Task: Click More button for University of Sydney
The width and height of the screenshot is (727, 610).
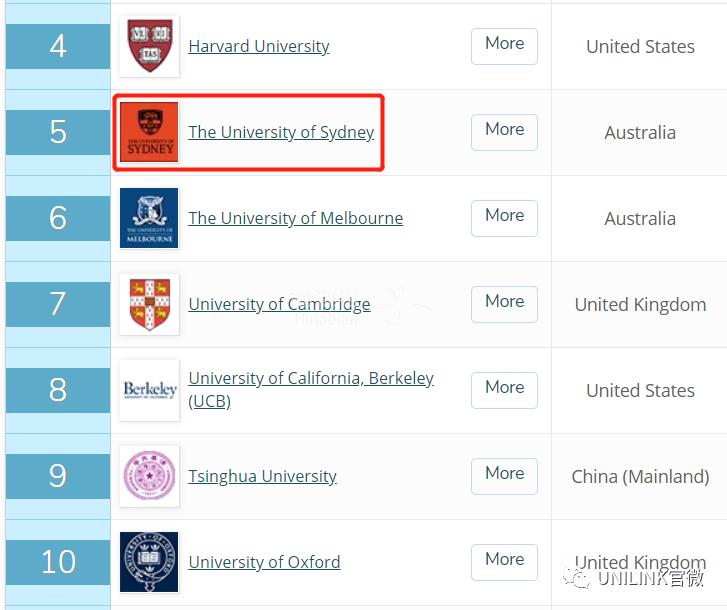Action: [x=504, y=133]
